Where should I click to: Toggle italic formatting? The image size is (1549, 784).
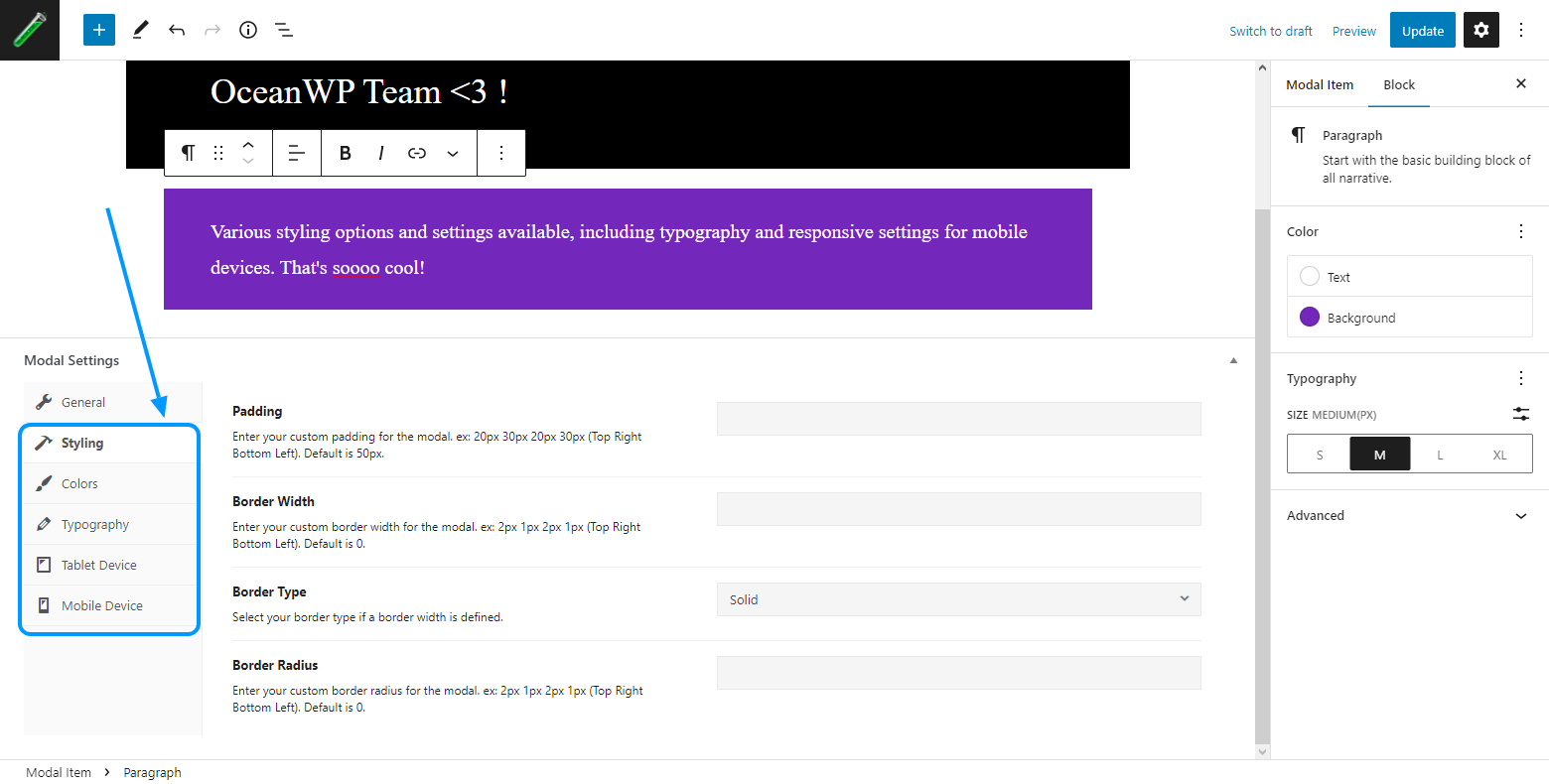[x=381, y=153]
